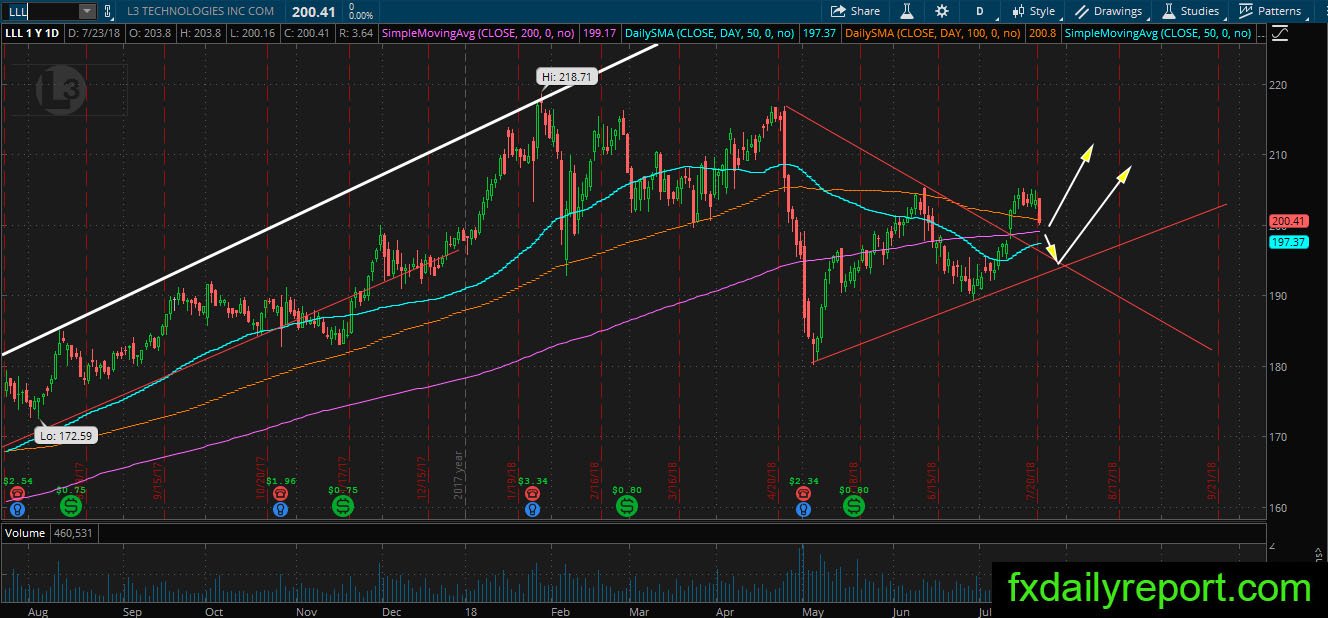Open the flask icon beside Share
Screen dimensions: 1328x618
point(906,11)
